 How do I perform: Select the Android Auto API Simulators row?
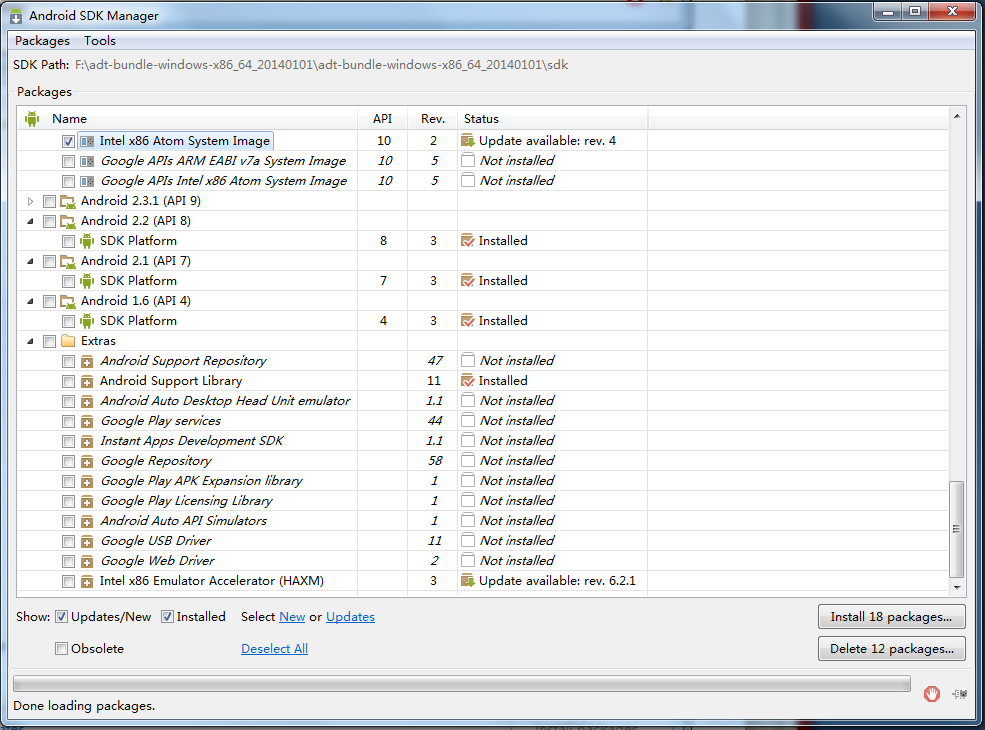[x=482, y=521]
